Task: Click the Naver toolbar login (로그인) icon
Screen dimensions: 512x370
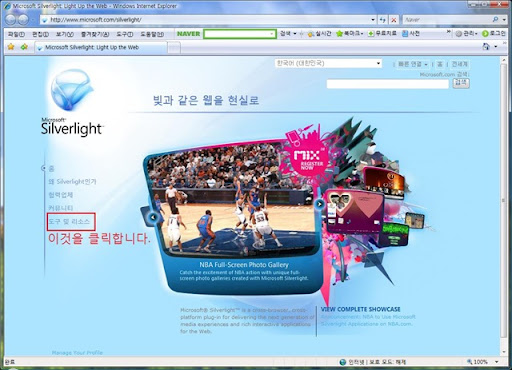Action: (485, 34)
